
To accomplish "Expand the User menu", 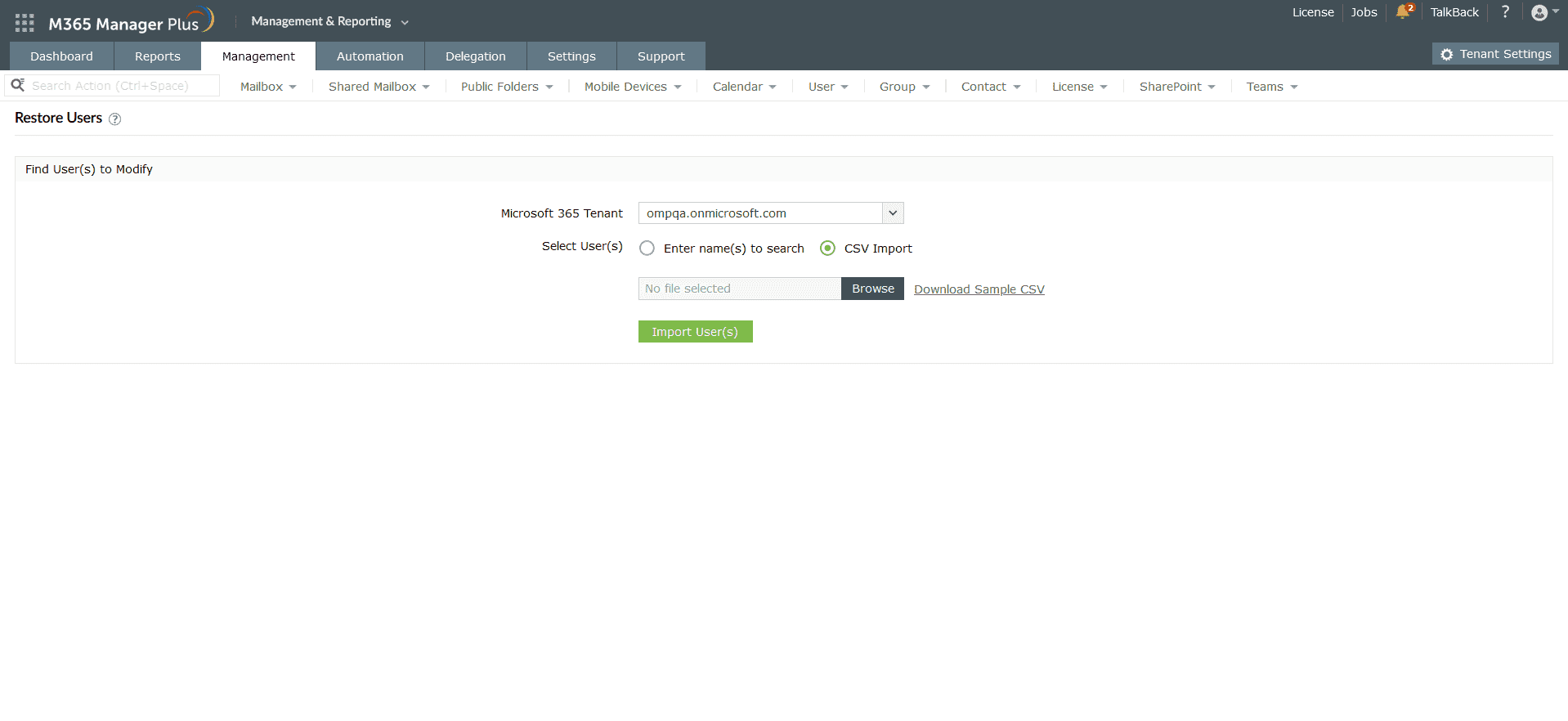I will click(828, 87).
